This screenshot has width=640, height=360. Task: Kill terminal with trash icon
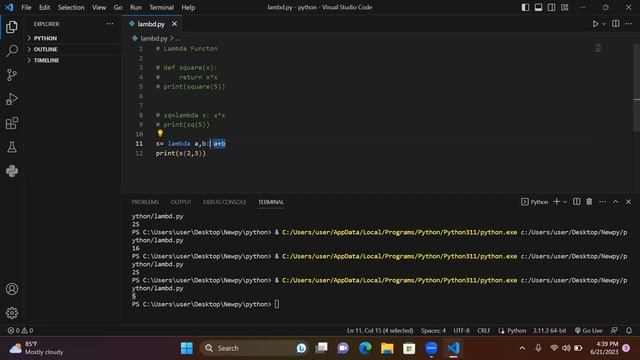589,202
